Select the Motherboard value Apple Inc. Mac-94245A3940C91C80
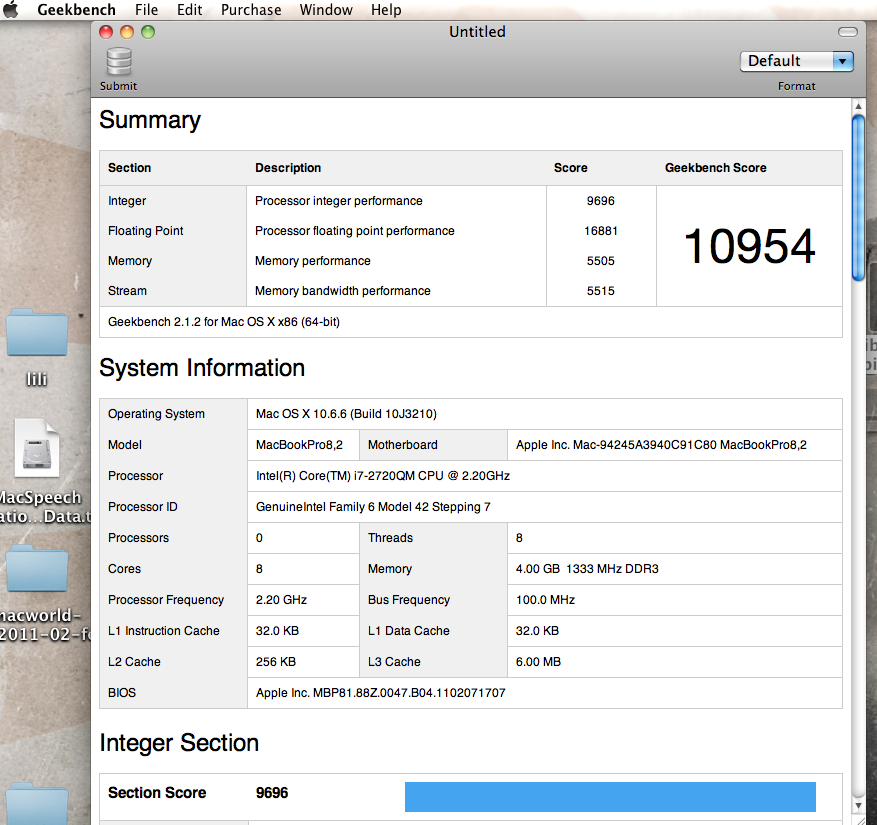This screenshot has width=877, height=825. (661, 445)
